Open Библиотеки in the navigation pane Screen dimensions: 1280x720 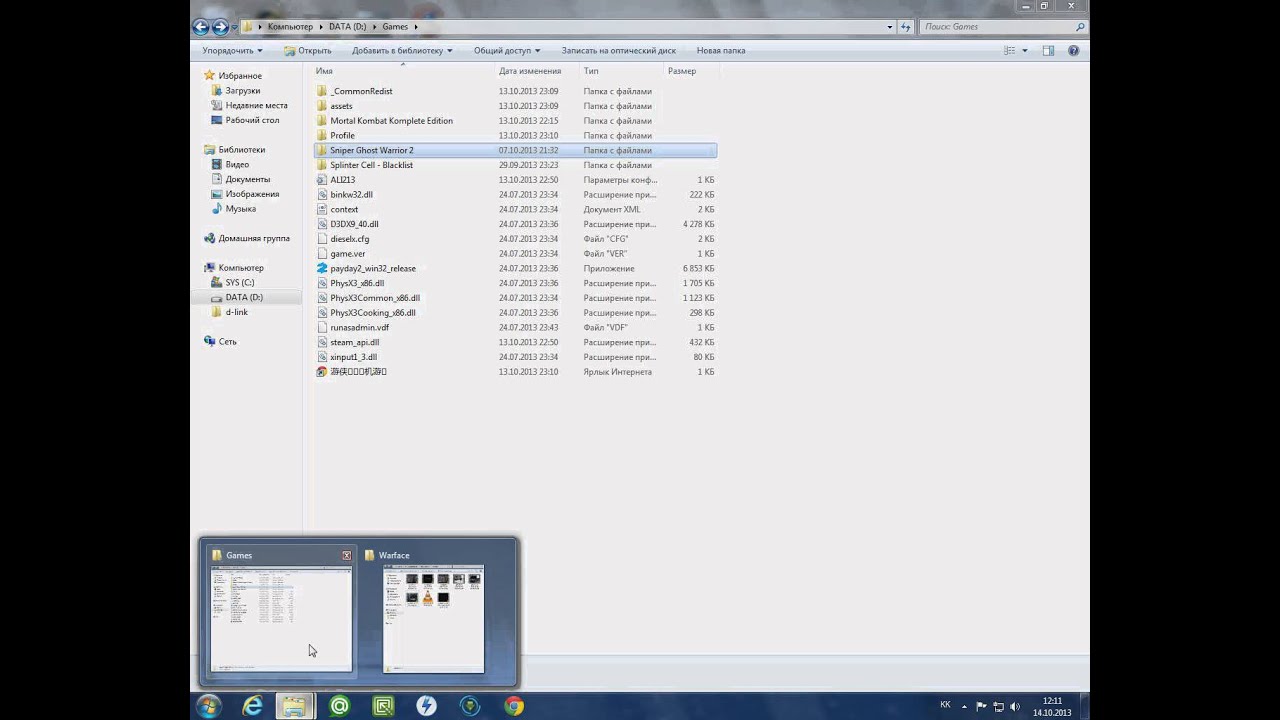click(242, 150)
